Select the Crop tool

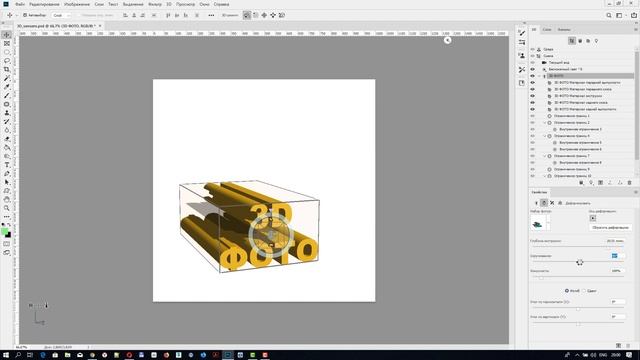[7, 69]
